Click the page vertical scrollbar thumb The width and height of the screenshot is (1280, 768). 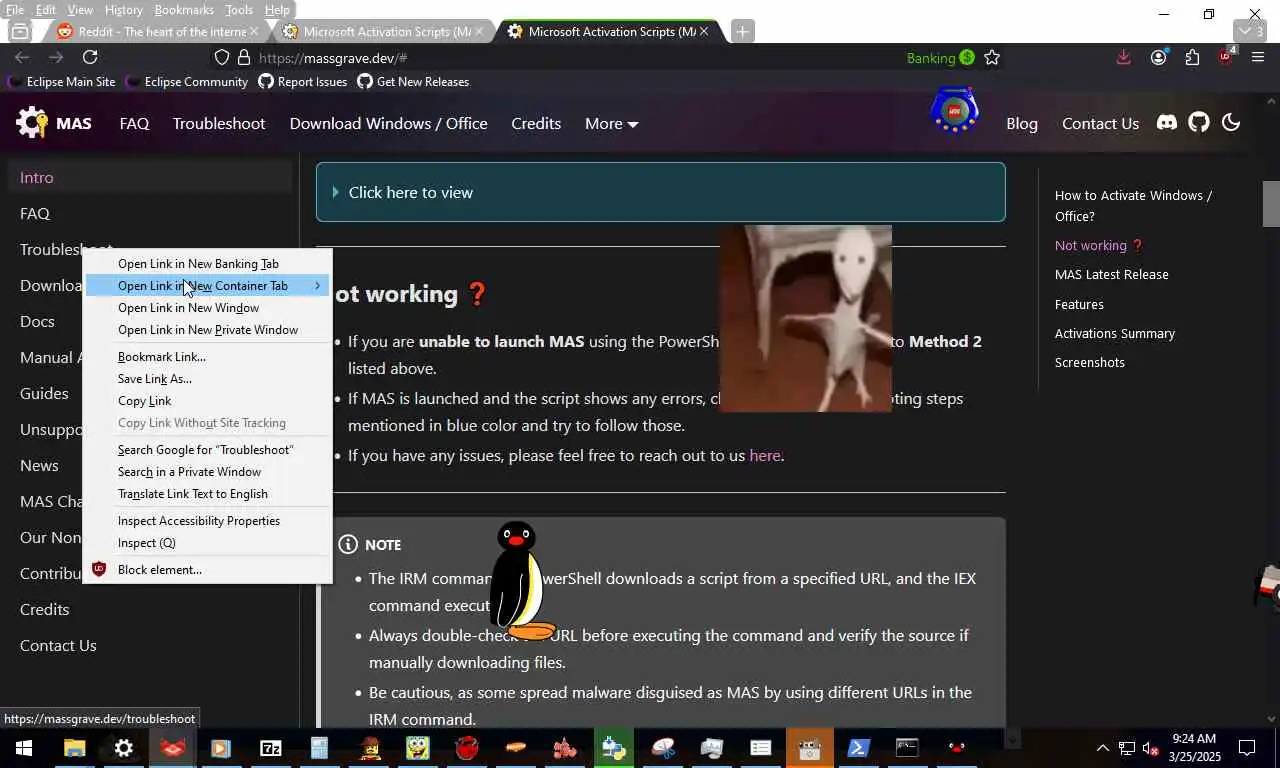(x=1272, y=204)
